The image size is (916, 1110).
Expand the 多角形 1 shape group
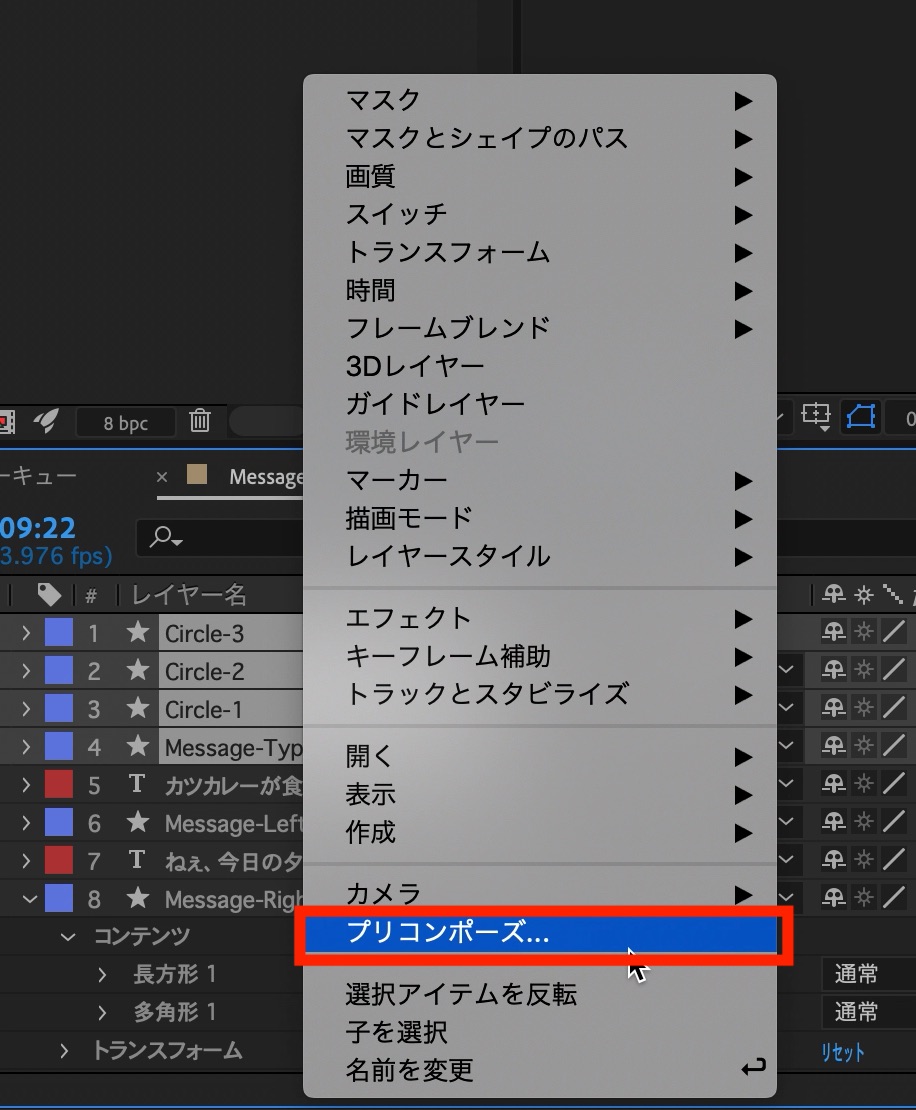coord(102,1013)
